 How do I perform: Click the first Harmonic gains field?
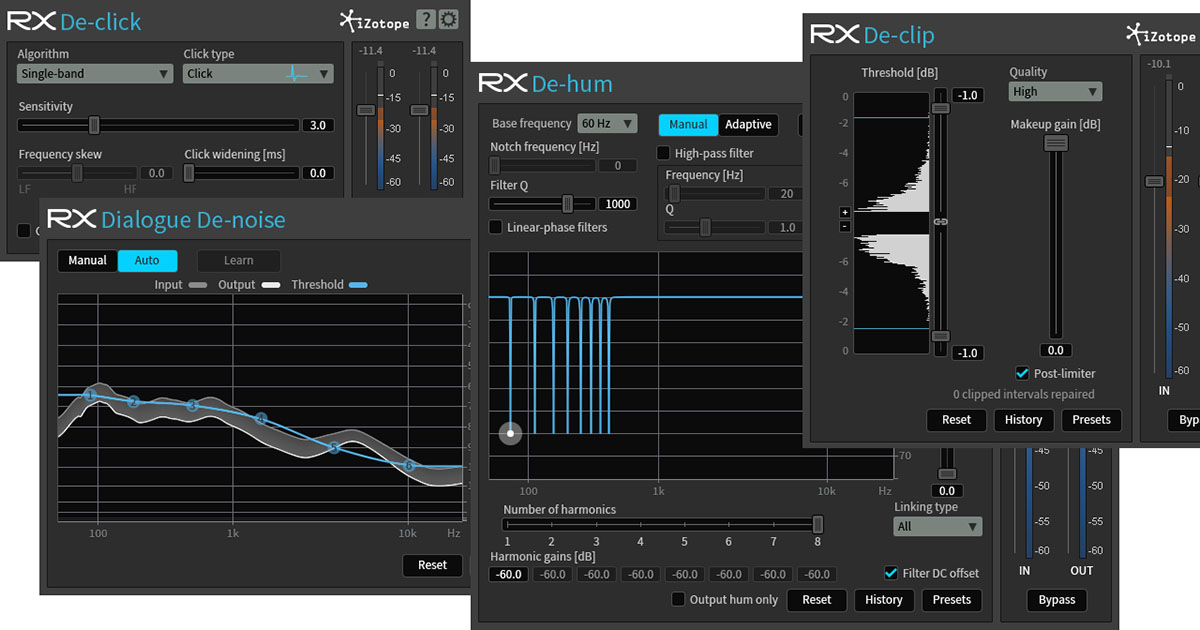pyautogui.click(x=509, y=574)
